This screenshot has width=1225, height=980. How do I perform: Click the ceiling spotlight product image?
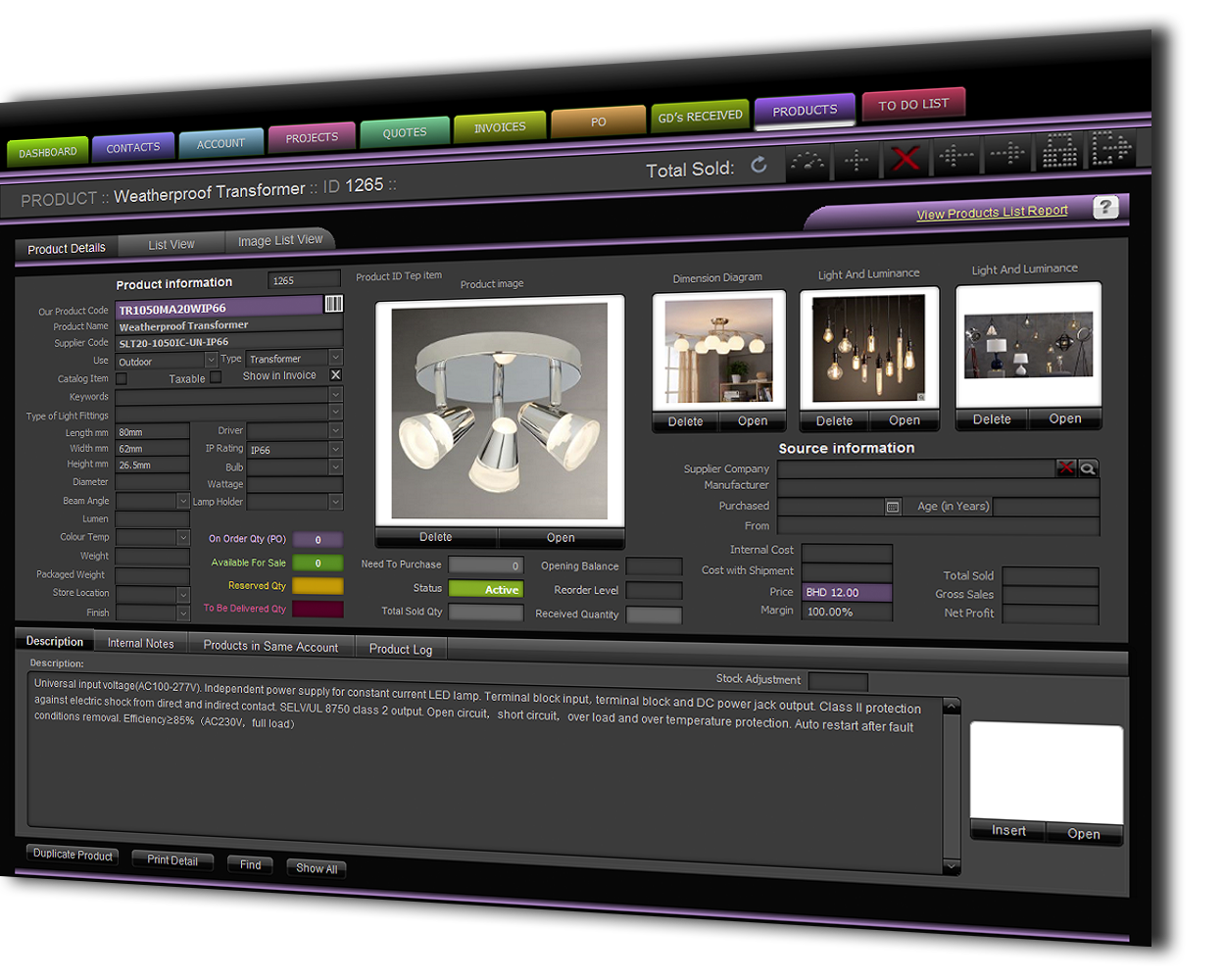click(x=499, y=411)
